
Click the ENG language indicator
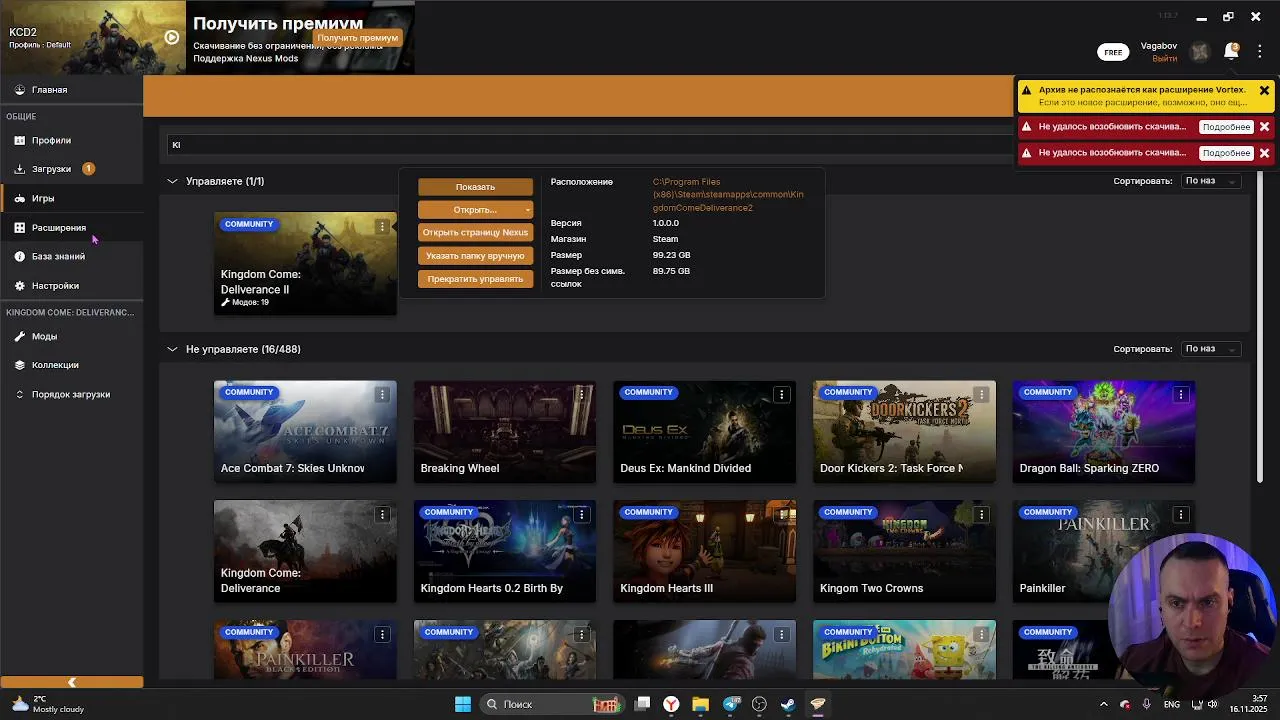[x=1171, y=704]
